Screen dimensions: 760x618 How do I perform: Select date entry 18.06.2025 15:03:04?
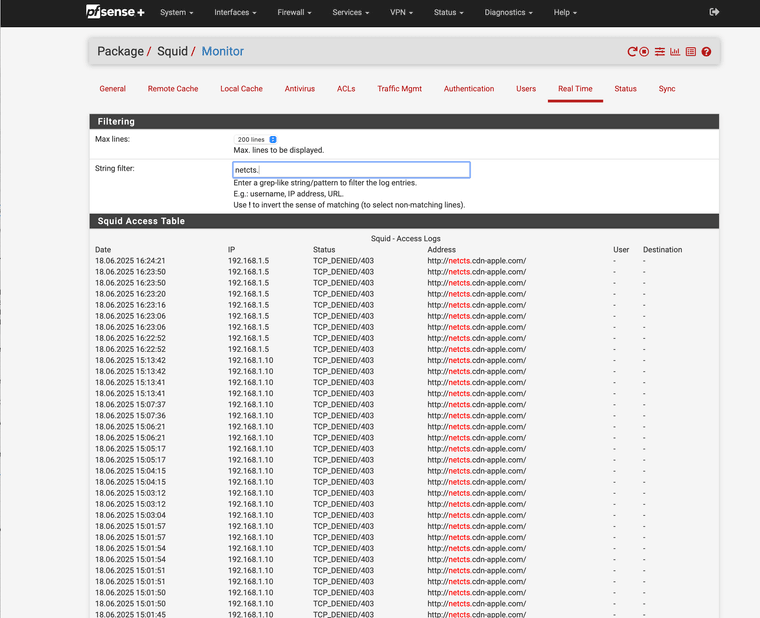click(130, 515)
